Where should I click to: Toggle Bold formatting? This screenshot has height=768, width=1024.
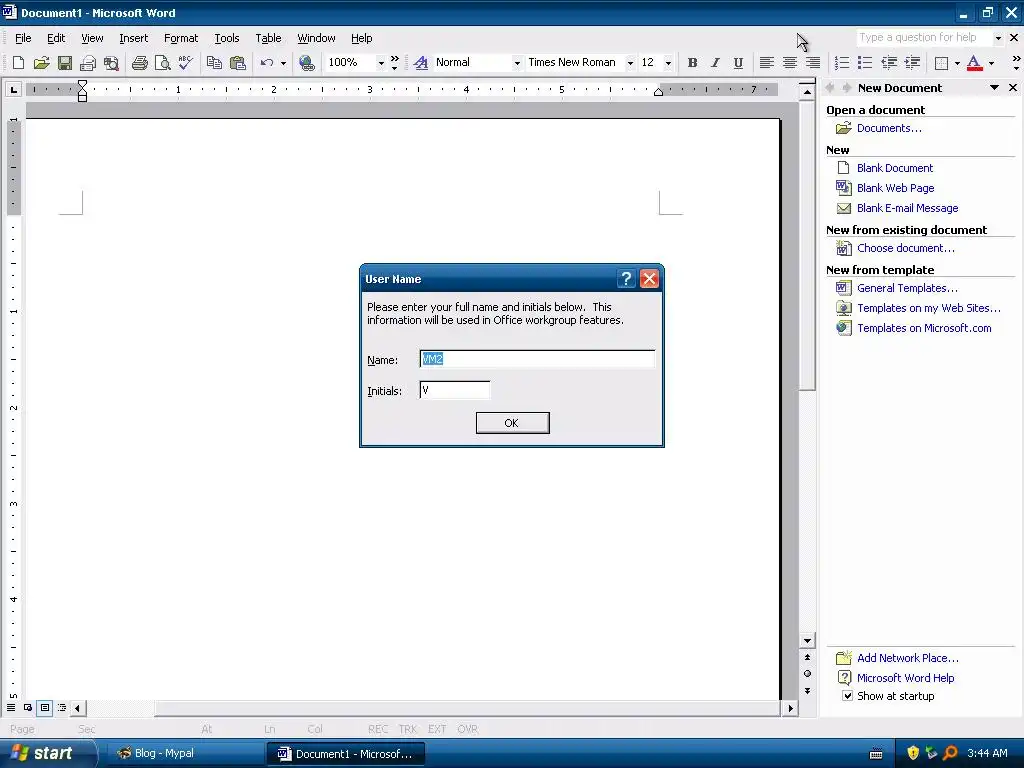tap(692, 63)
